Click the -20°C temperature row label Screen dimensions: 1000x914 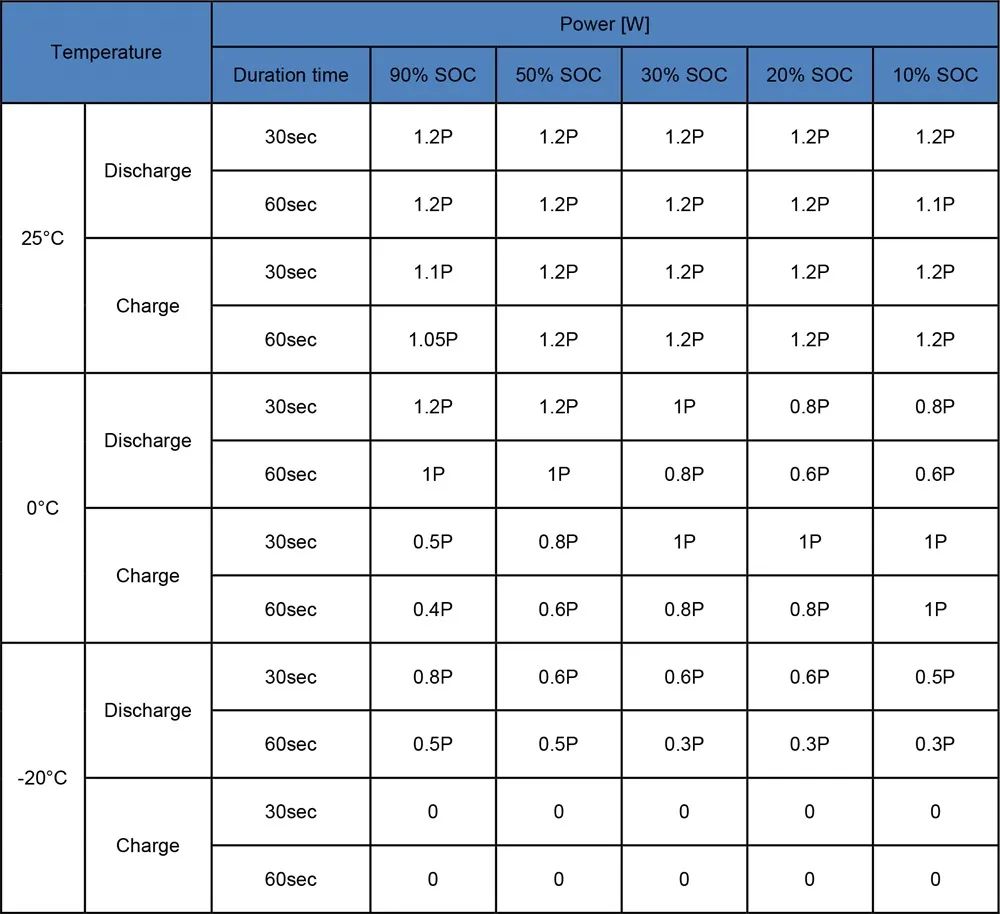pos(42,778)
